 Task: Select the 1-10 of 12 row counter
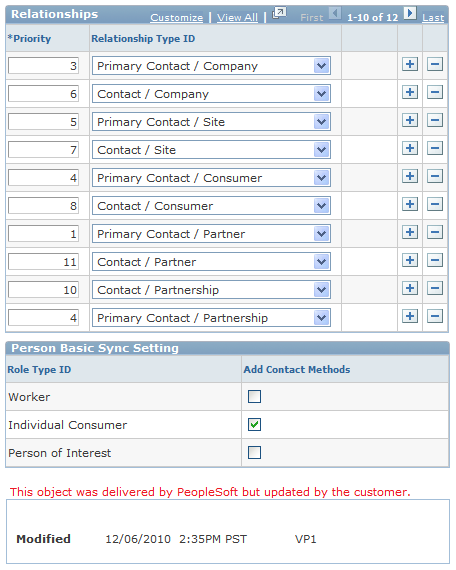click(x=373, y=17)
